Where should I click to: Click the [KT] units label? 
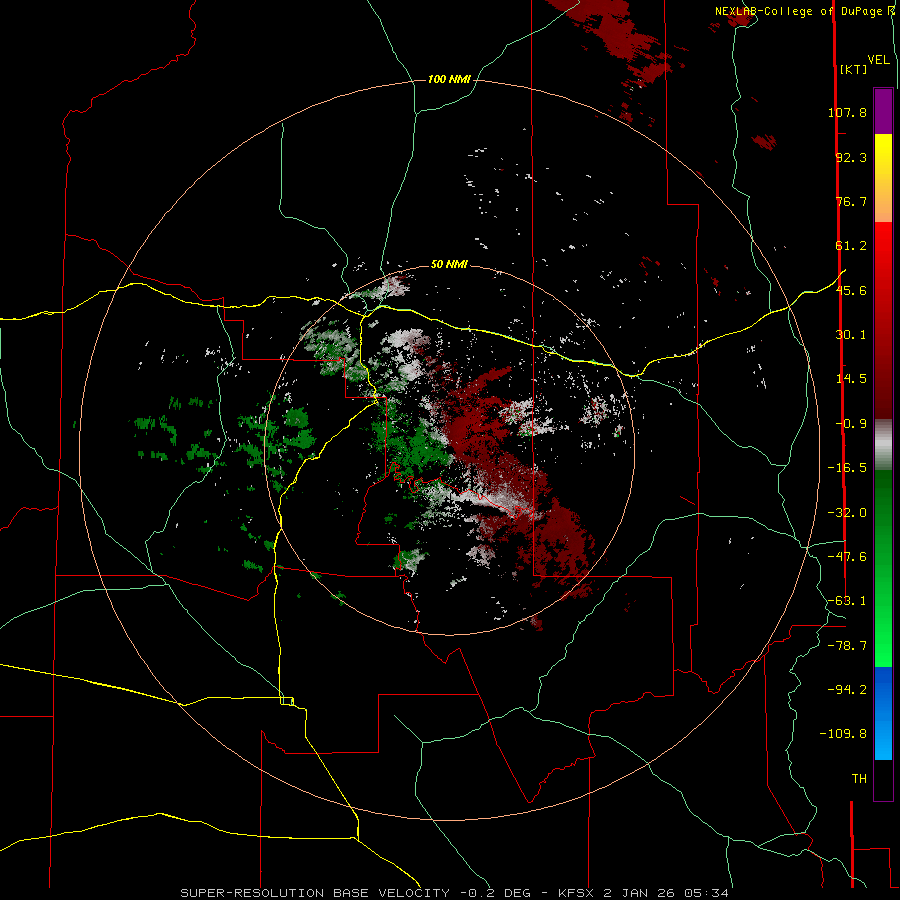(x=853, y=69)
